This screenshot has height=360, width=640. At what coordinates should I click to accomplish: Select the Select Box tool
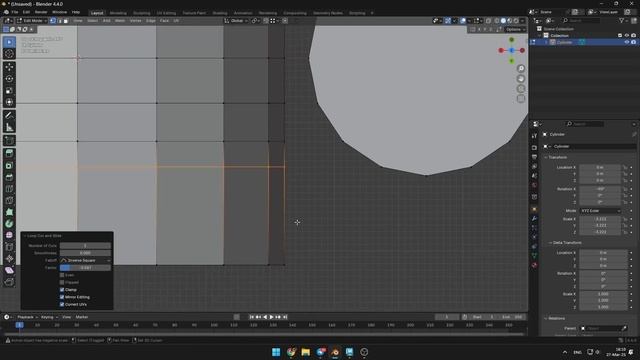click(9, 42)
